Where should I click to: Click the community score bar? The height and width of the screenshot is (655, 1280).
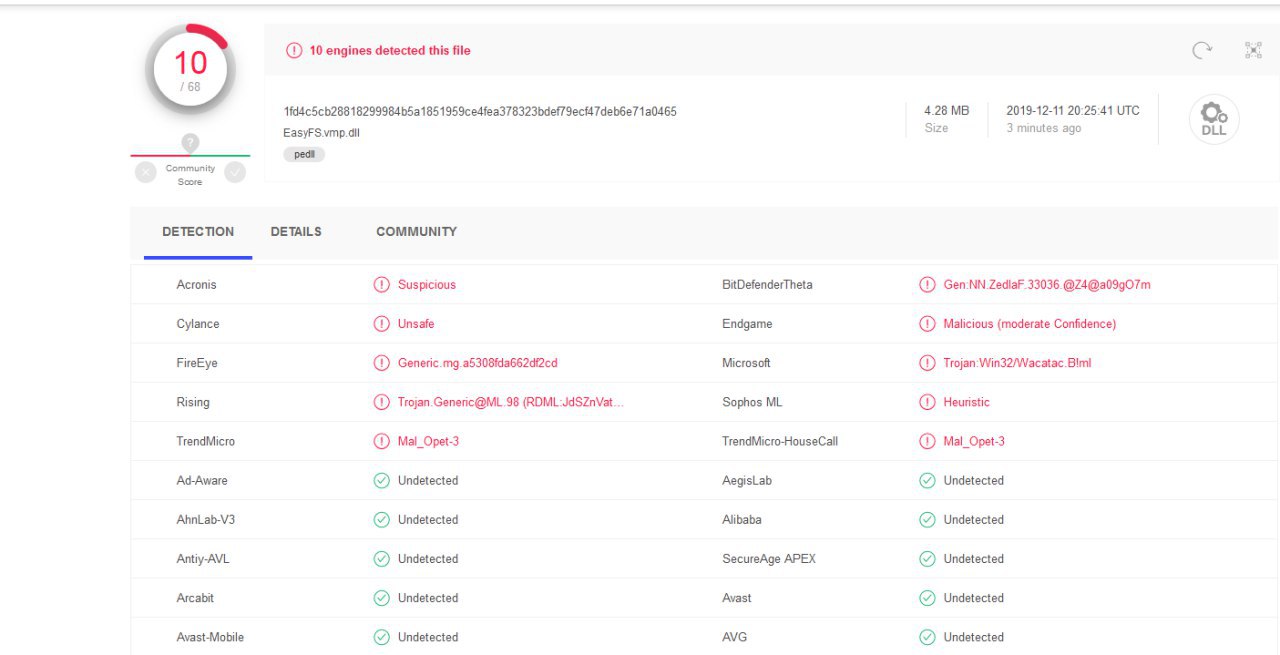(x=190, y=155)
